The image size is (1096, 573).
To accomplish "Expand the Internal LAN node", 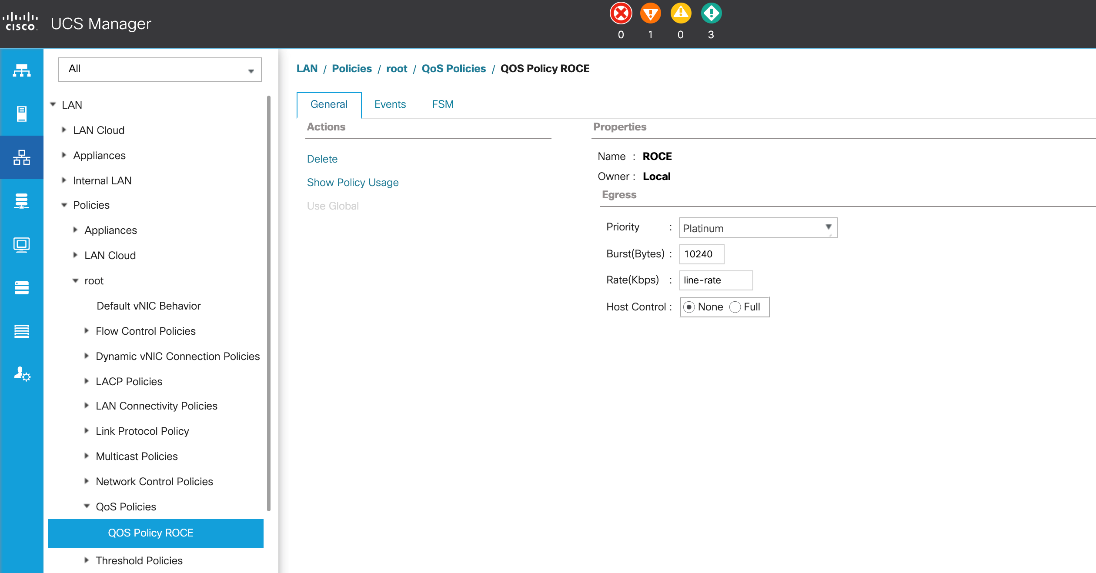I will tap(64, 180).
